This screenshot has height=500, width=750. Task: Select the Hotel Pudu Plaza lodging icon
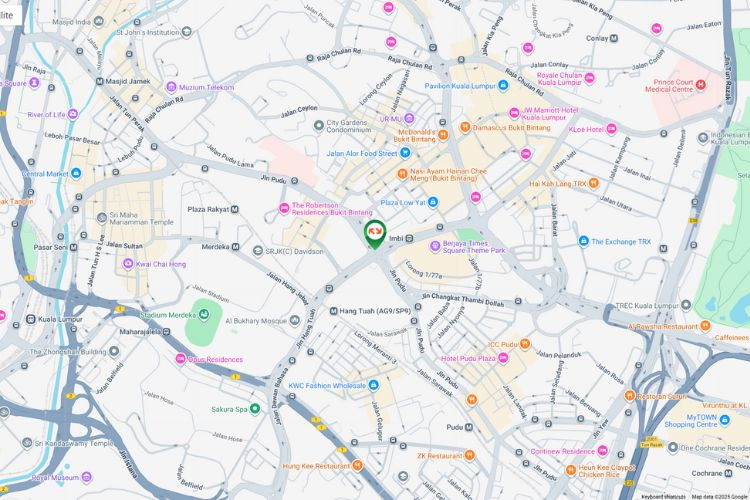tap(503, 357)
